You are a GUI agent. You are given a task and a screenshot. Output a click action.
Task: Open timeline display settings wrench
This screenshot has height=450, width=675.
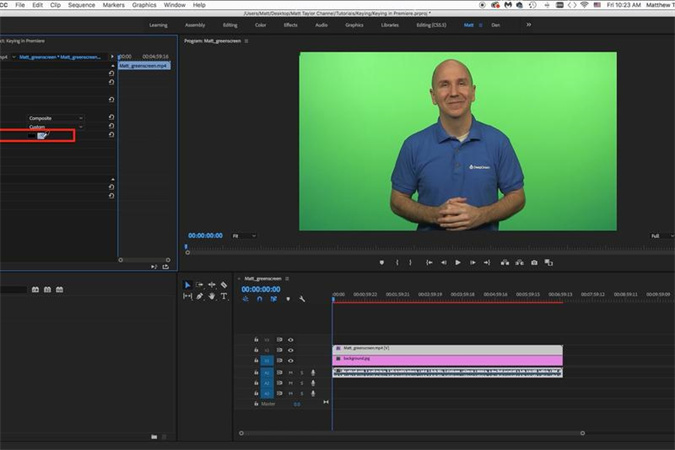tap(302, 299)
